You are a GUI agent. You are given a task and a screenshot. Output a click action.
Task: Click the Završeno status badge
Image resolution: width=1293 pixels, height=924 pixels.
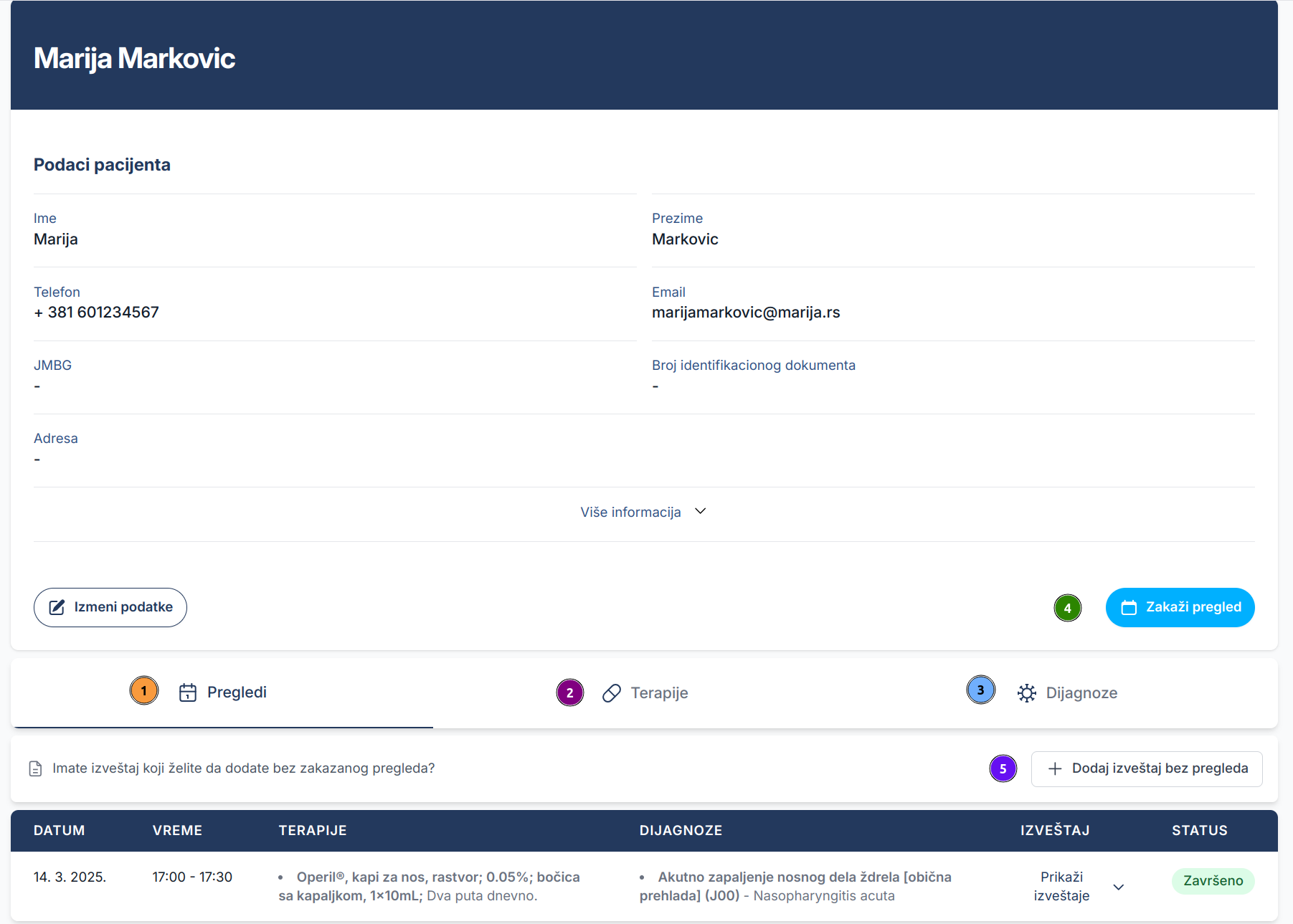click(x=1213, y=881)
